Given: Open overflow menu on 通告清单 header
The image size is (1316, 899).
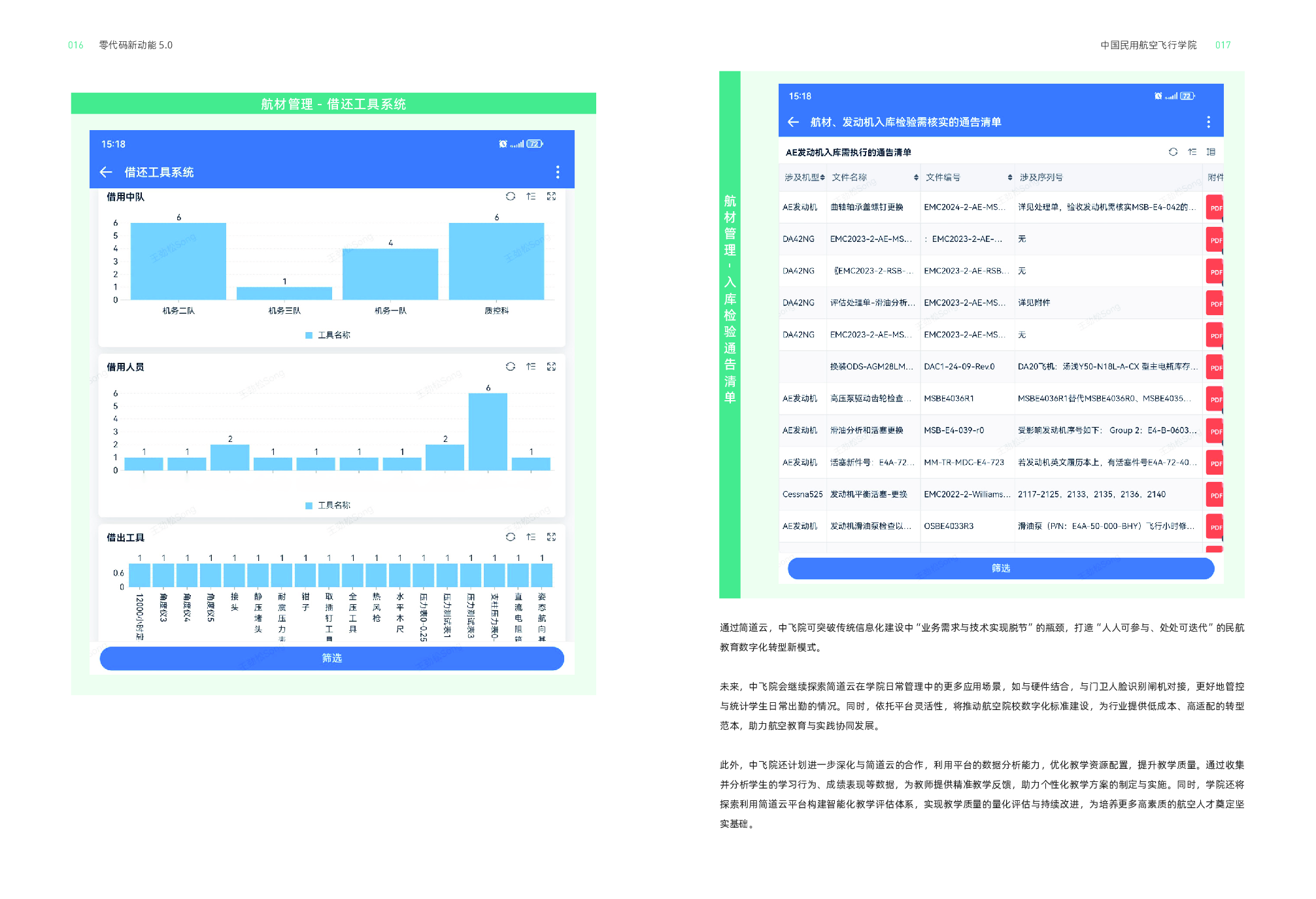Looking at the screenshot, I should point(1208,122).
